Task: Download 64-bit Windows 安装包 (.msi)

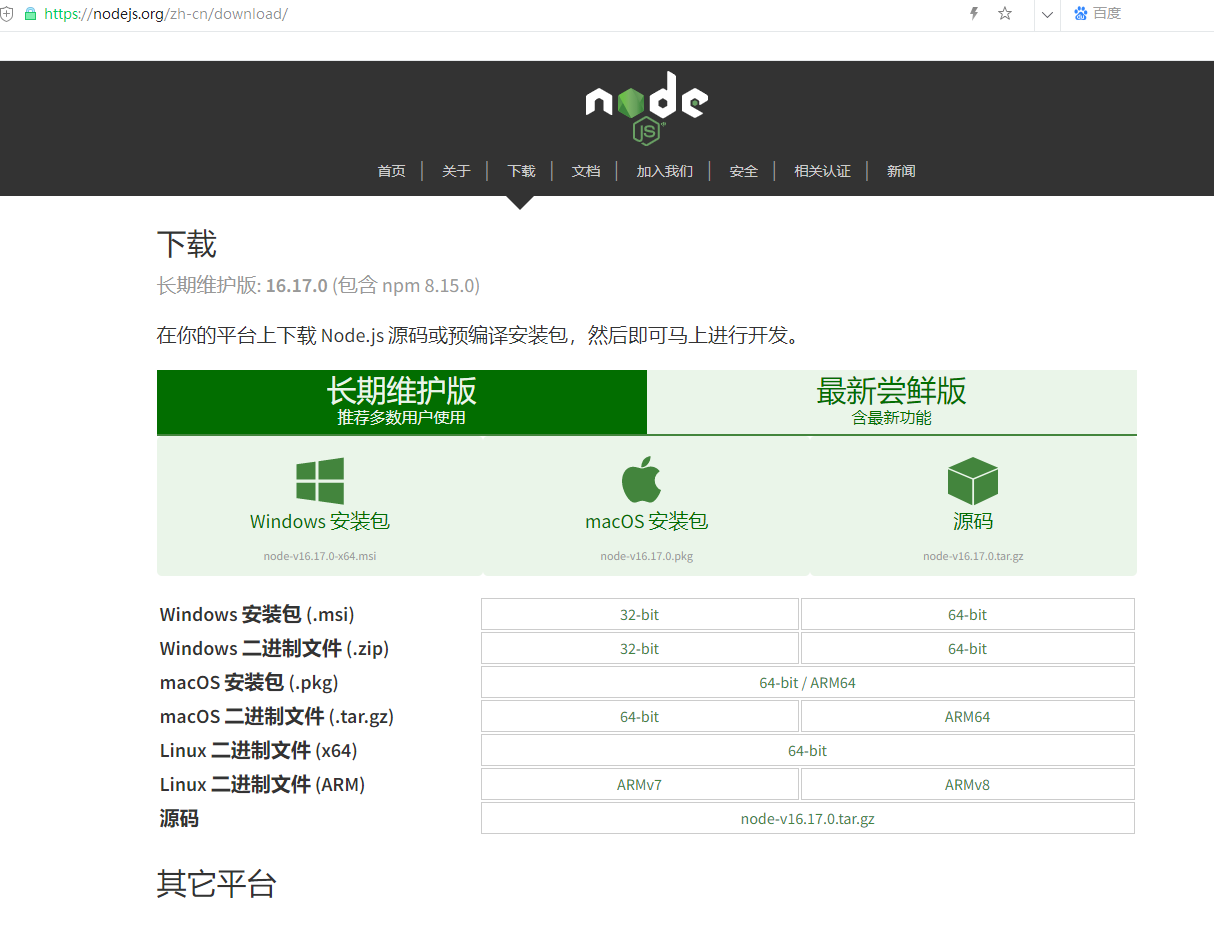Action: pyautogui.click(x=968, y=614)
